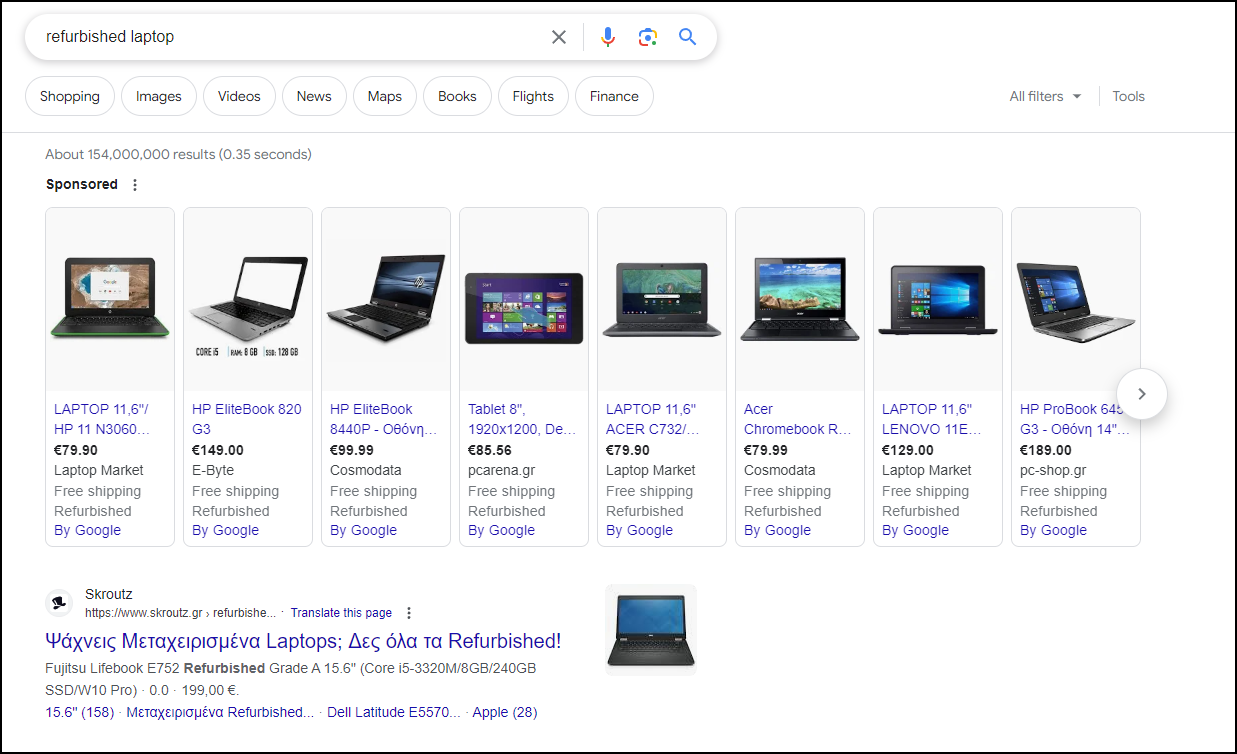The width and height of the screenshot is (1237, 754).
Task: Click the Translate this page link
Action: tap(341, 613)
